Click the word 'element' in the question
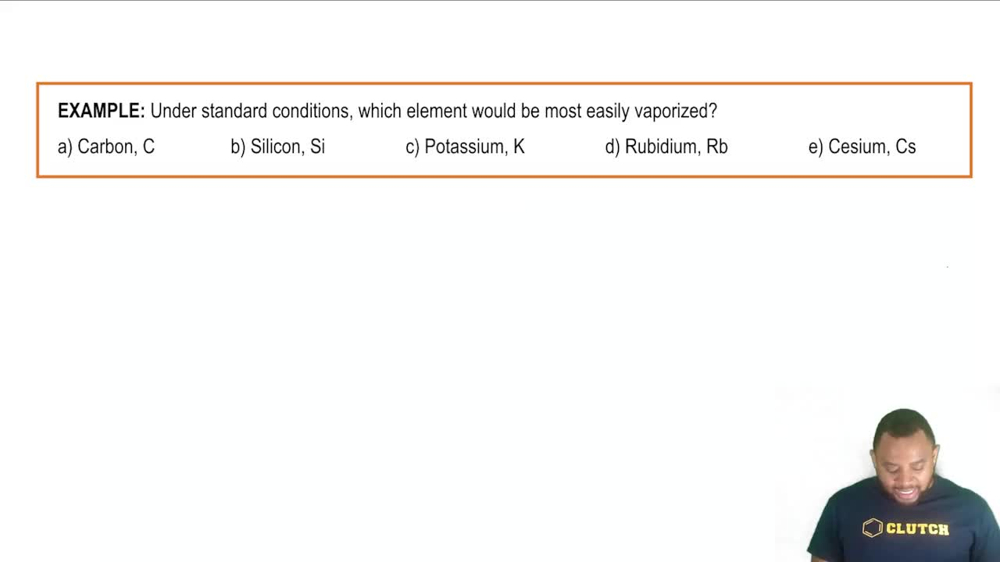The height and width of the screenshot is (562, 1000). point(436,111)
